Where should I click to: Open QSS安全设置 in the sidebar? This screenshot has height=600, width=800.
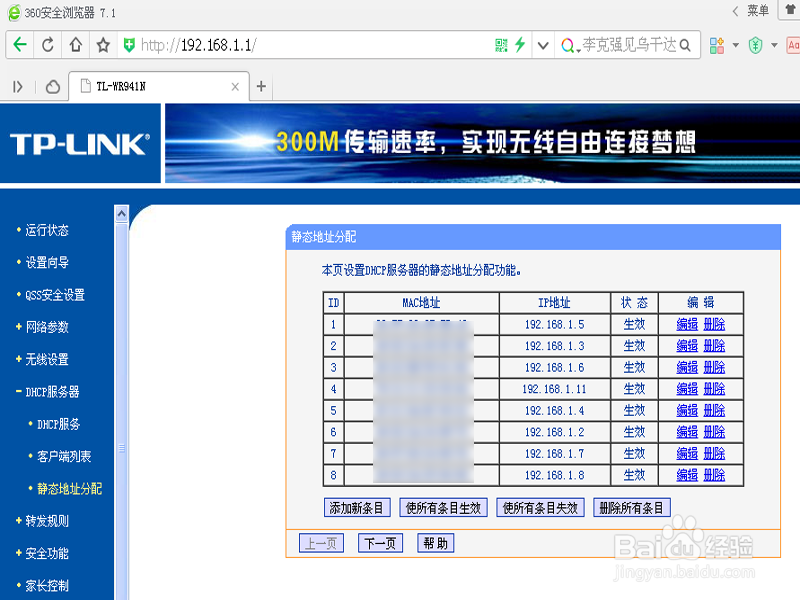click(x=55, y=295)
